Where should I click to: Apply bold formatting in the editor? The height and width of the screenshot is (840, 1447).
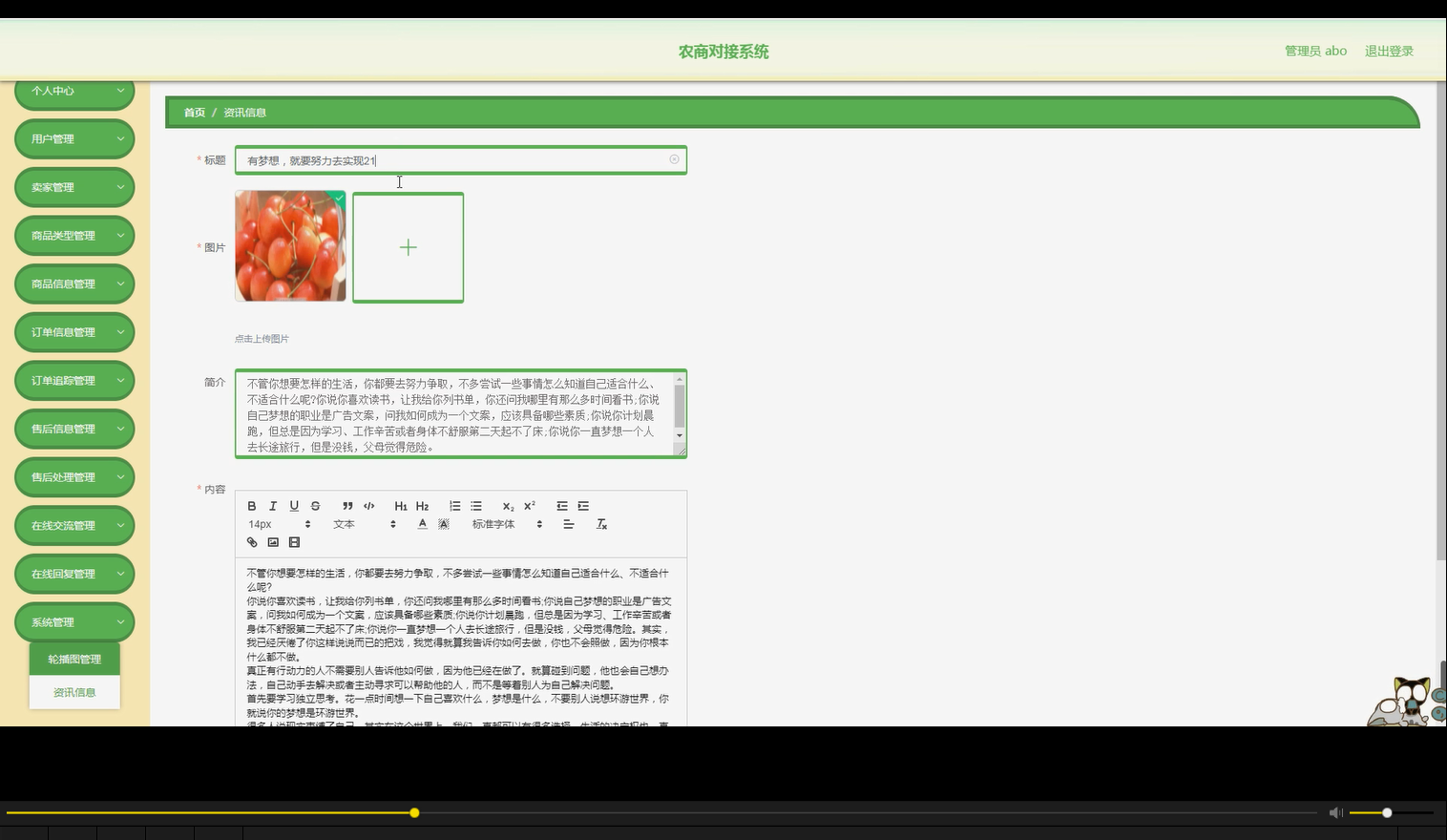[x=251, y=506]
